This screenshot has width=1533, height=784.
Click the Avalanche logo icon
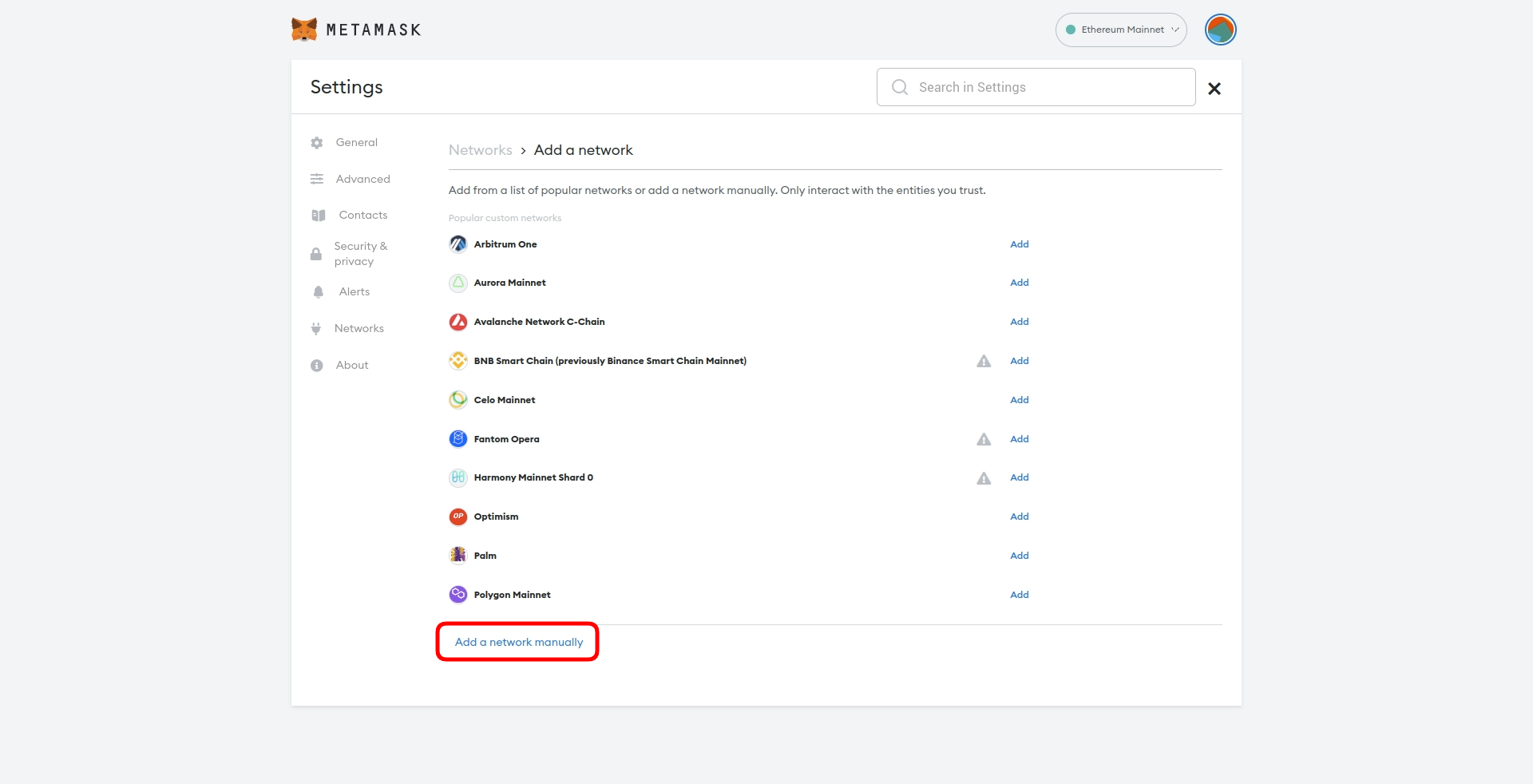[458, 322]
